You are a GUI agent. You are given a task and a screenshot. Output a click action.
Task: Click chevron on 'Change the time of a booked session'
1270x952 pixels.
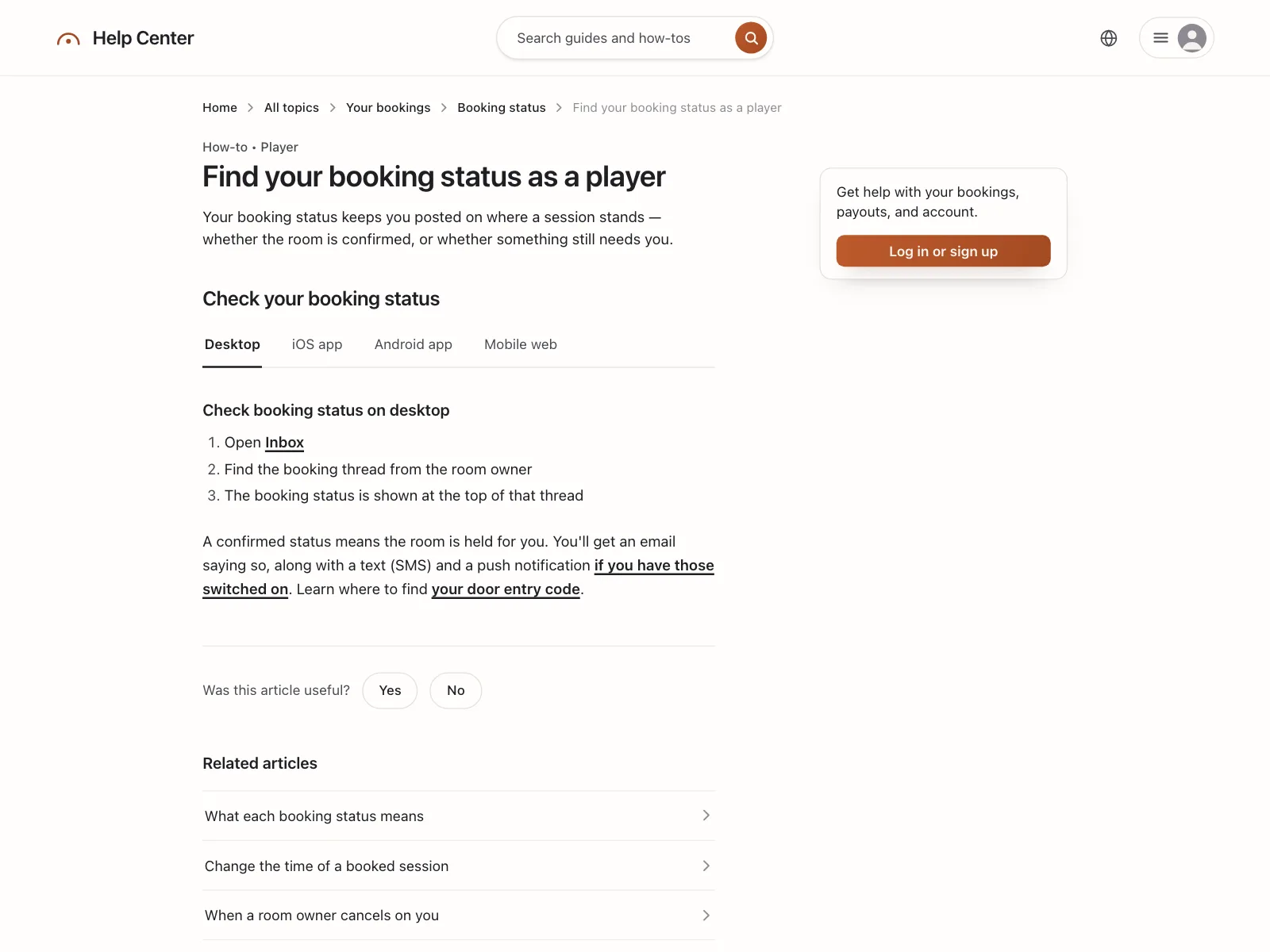[x=706, y=866]
